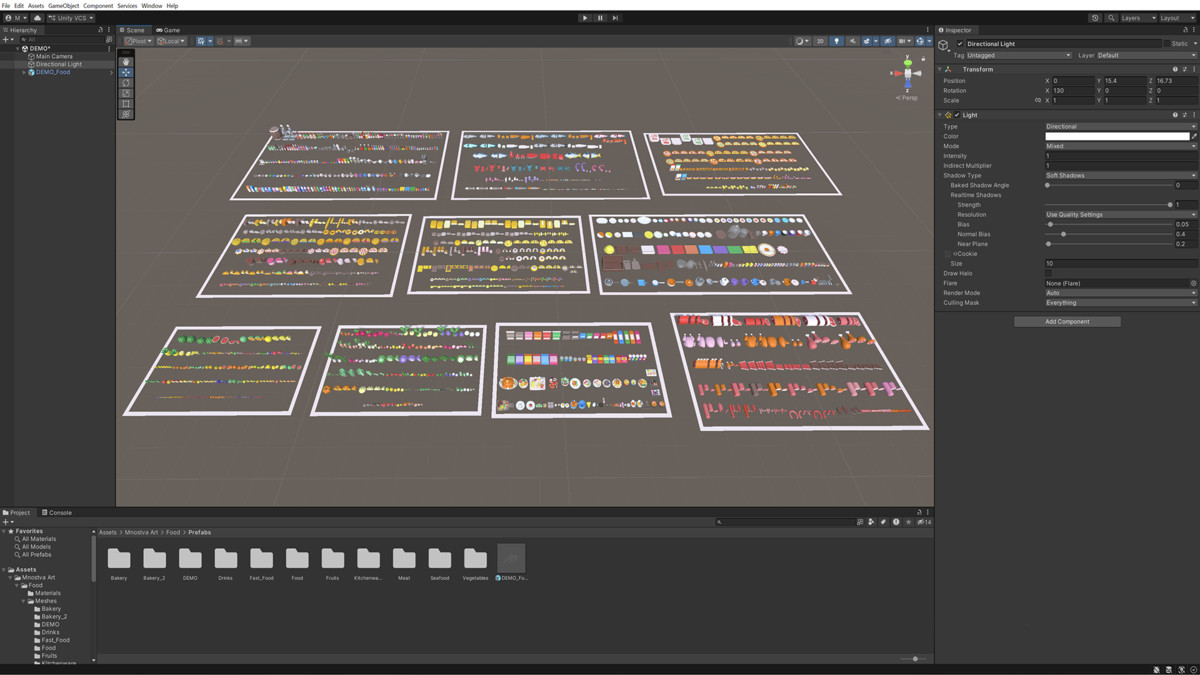Open the GameObject menu
Image resolution: width=1200 pixels, height=675 pixels.
[63, 6]
